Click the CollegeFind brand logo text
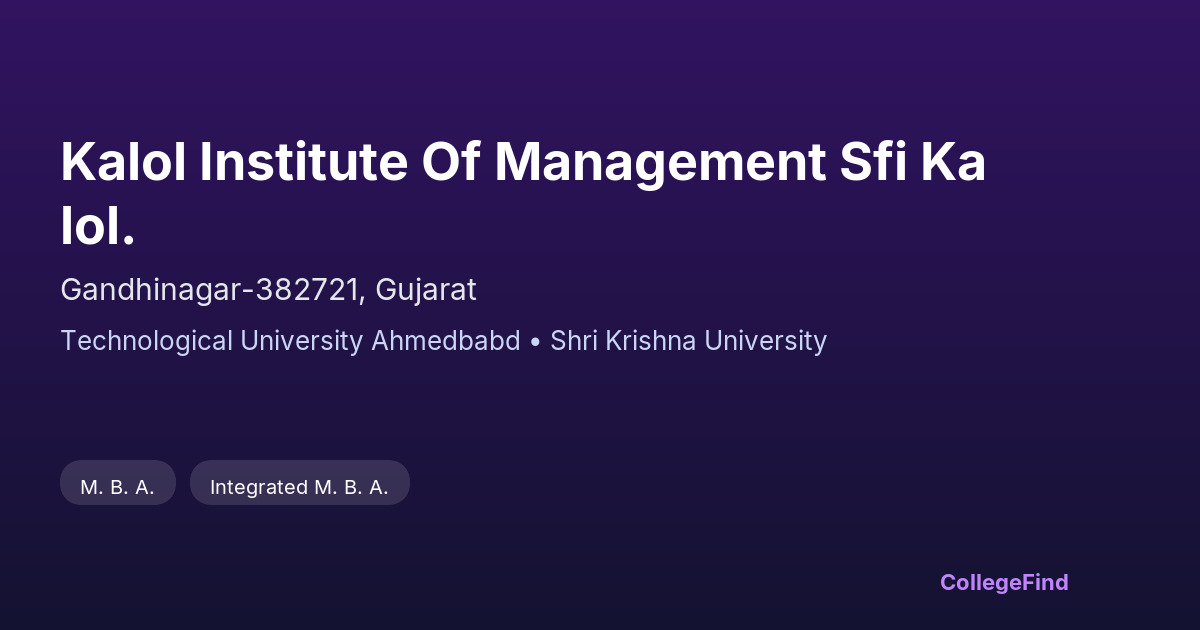Screen dimensions: 1200x630 tap(1004, 582)
